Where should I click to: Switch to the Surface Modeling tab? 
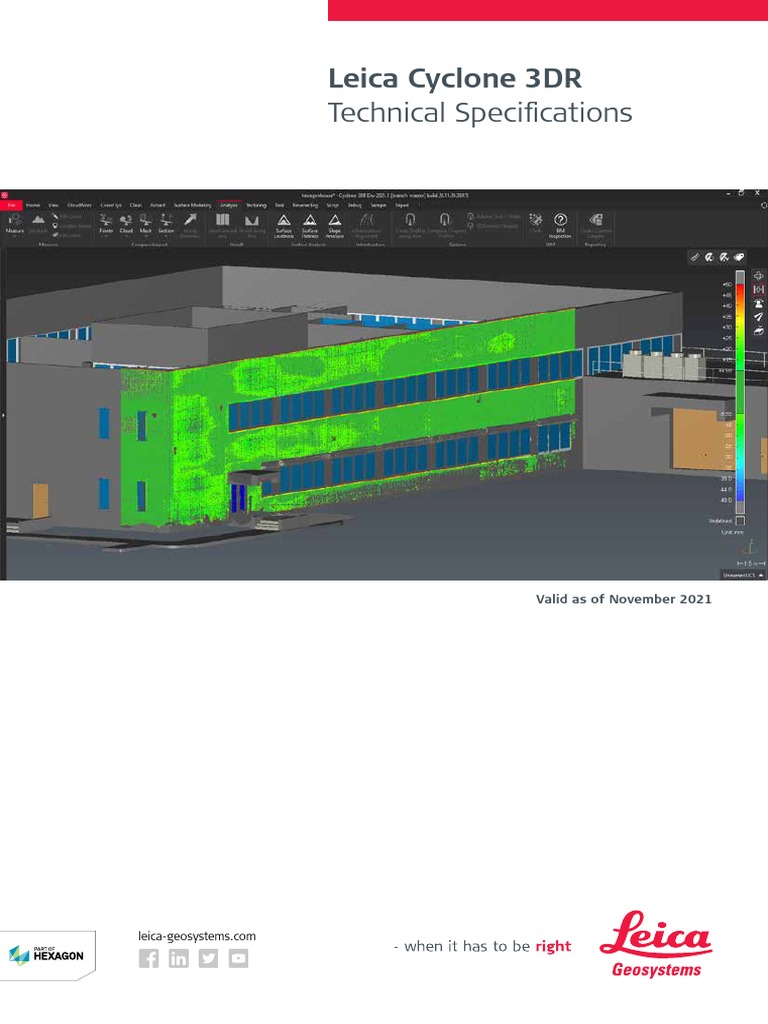[x=192, y=204]
